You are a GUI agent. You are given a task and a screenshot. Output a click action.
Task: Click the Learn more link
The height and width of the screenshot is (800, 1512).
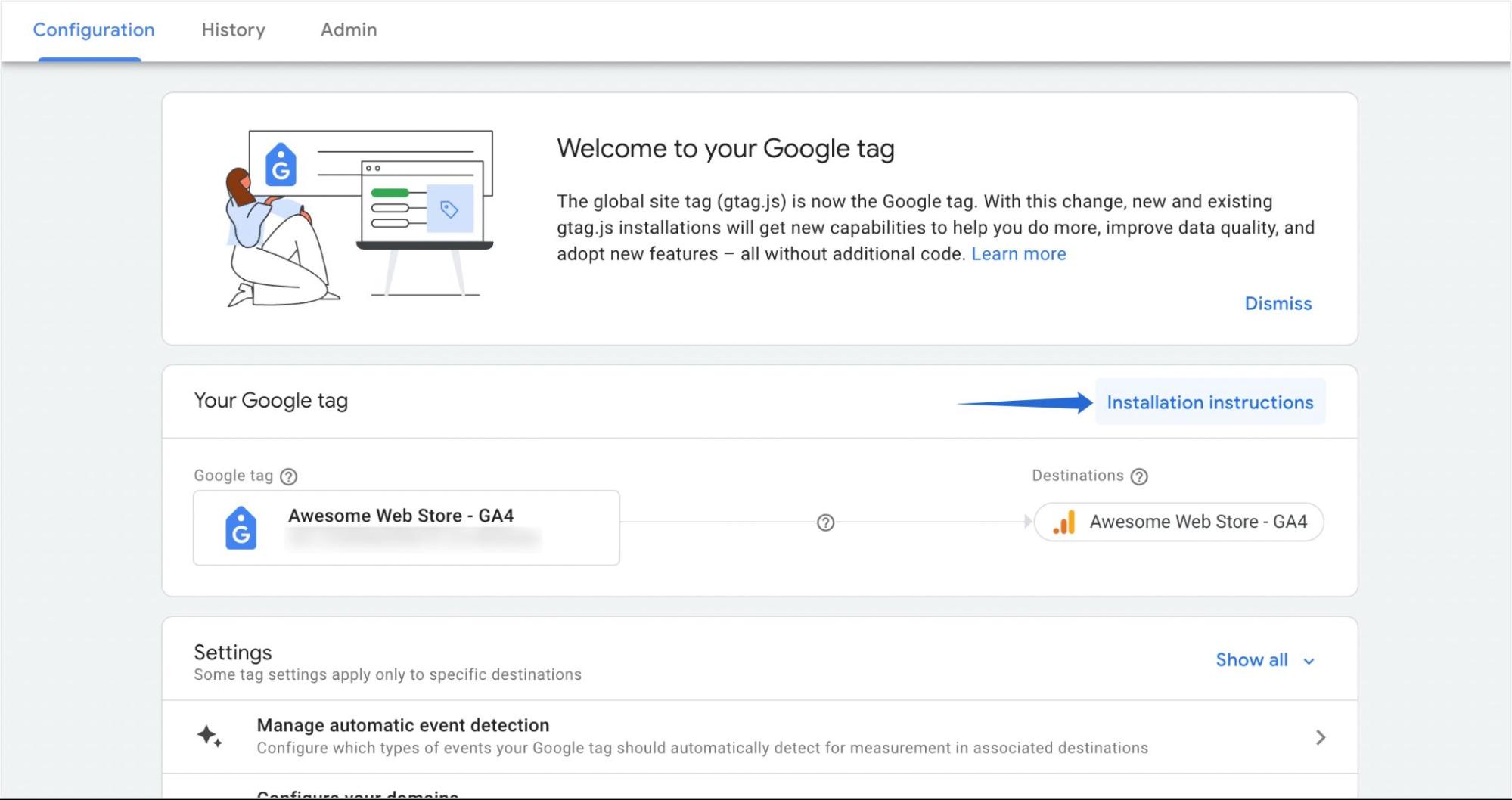pos(1018,254)
